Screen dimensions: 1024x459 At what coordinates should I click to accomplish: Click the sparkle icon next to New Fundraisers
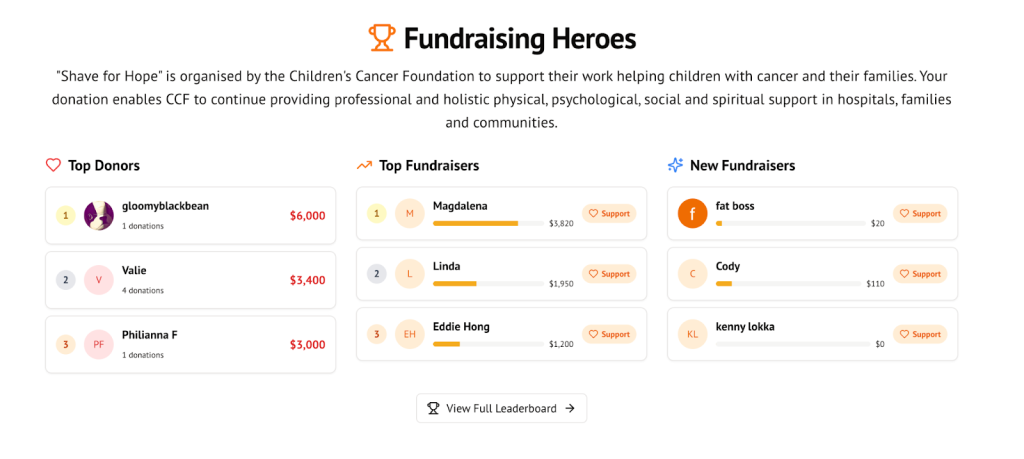[x=675, y=165]
